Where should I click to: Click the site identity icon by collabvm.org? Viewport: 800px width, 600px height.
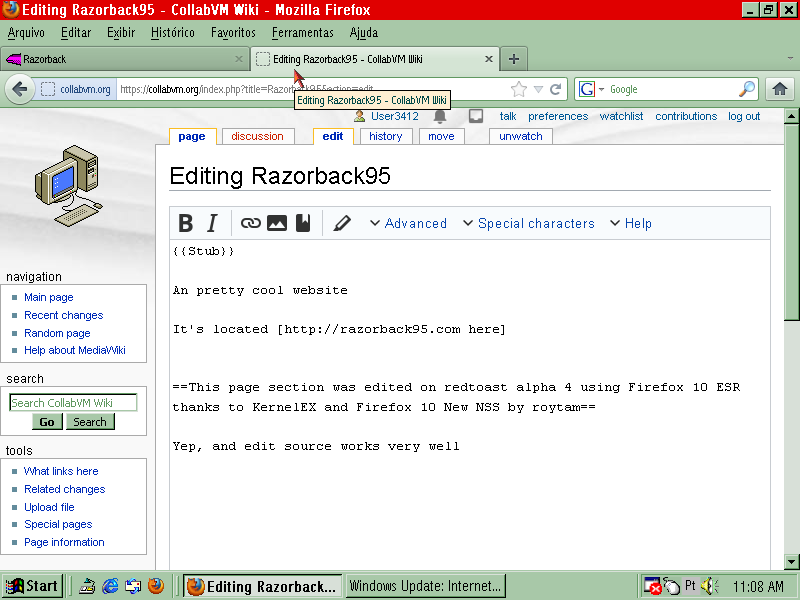[47, 89]
